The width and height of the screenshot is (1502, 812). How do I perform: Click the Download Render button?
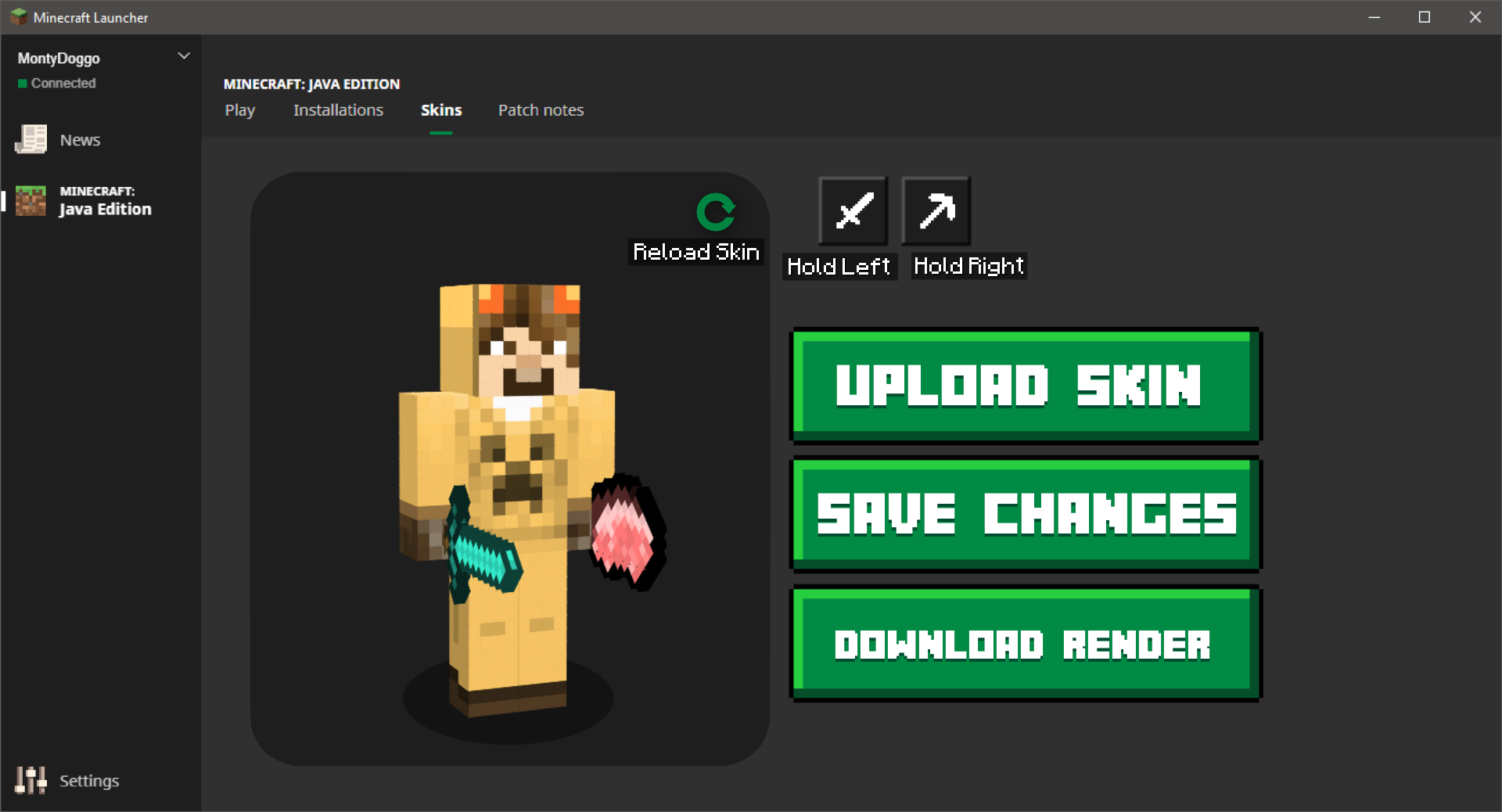[x=1026, y=643]
